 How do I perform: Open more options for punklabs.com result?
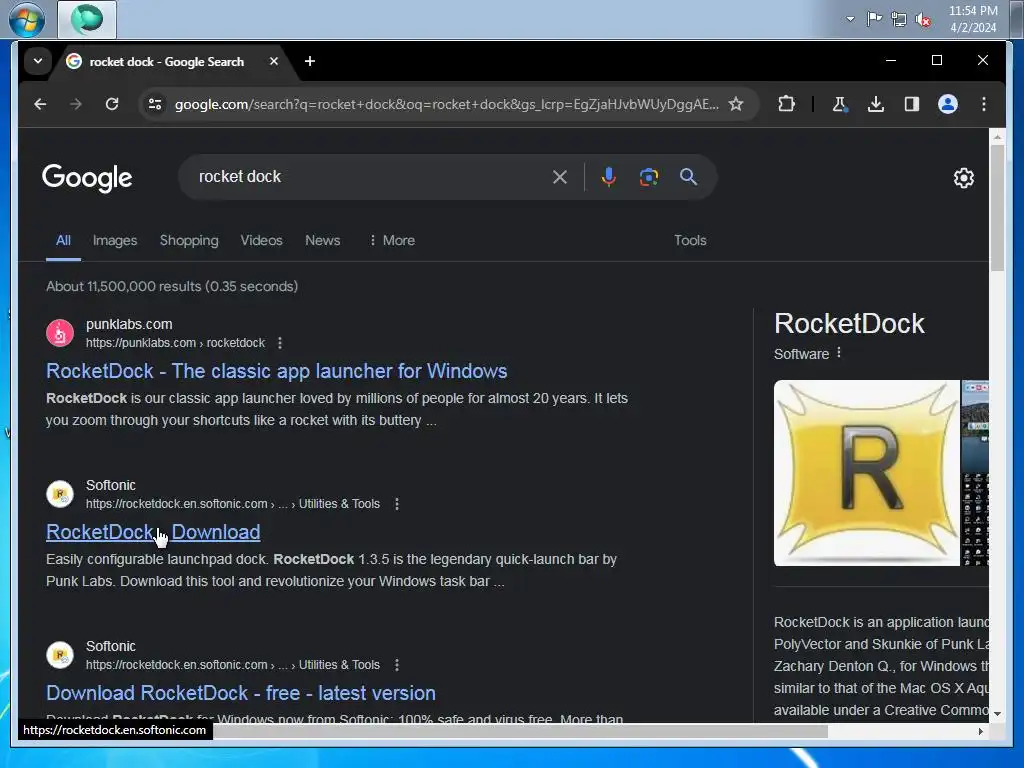[280, 343]
